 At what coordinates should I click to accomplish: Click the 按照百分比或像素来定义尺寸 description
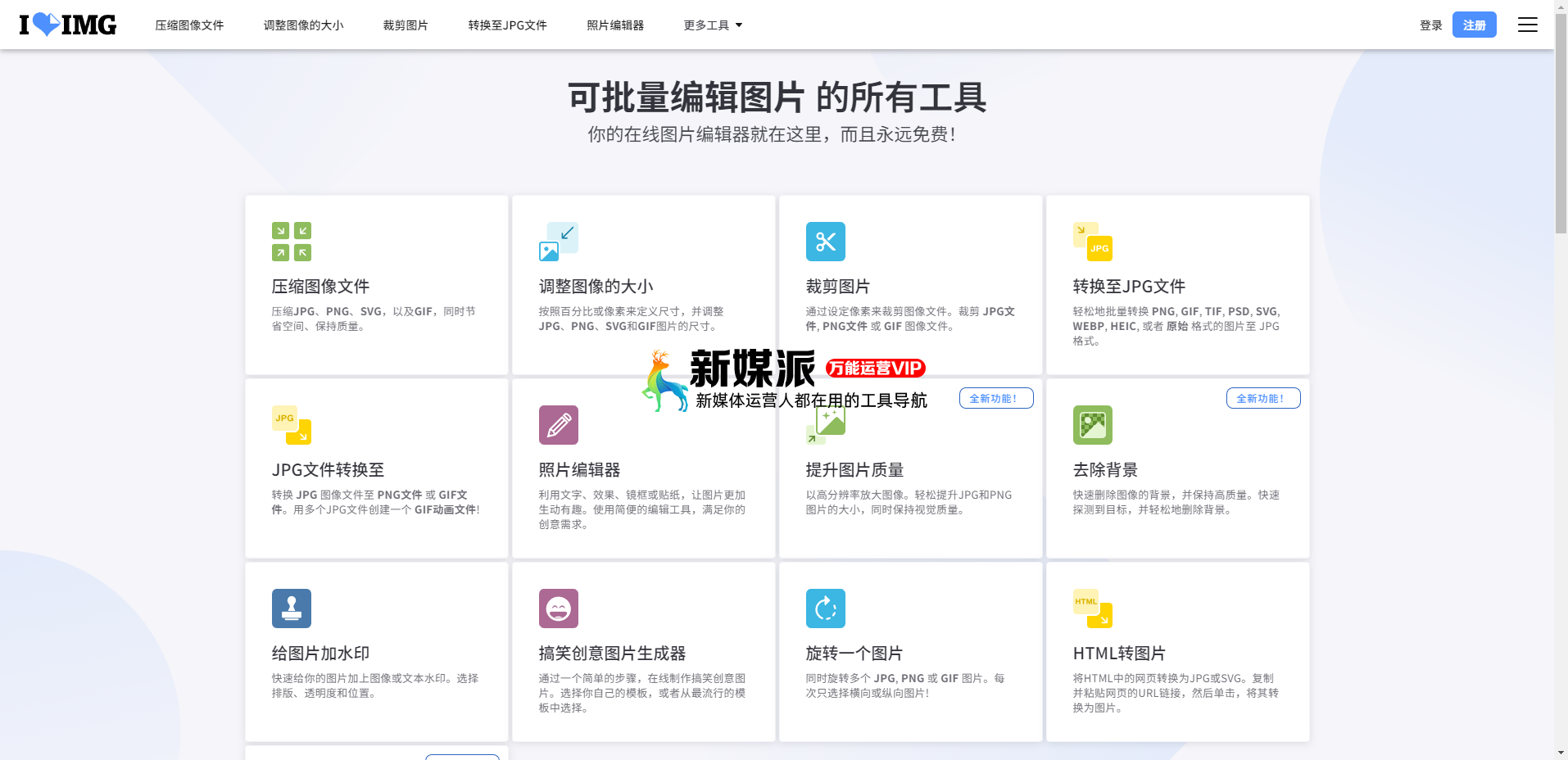click(631, 319)
